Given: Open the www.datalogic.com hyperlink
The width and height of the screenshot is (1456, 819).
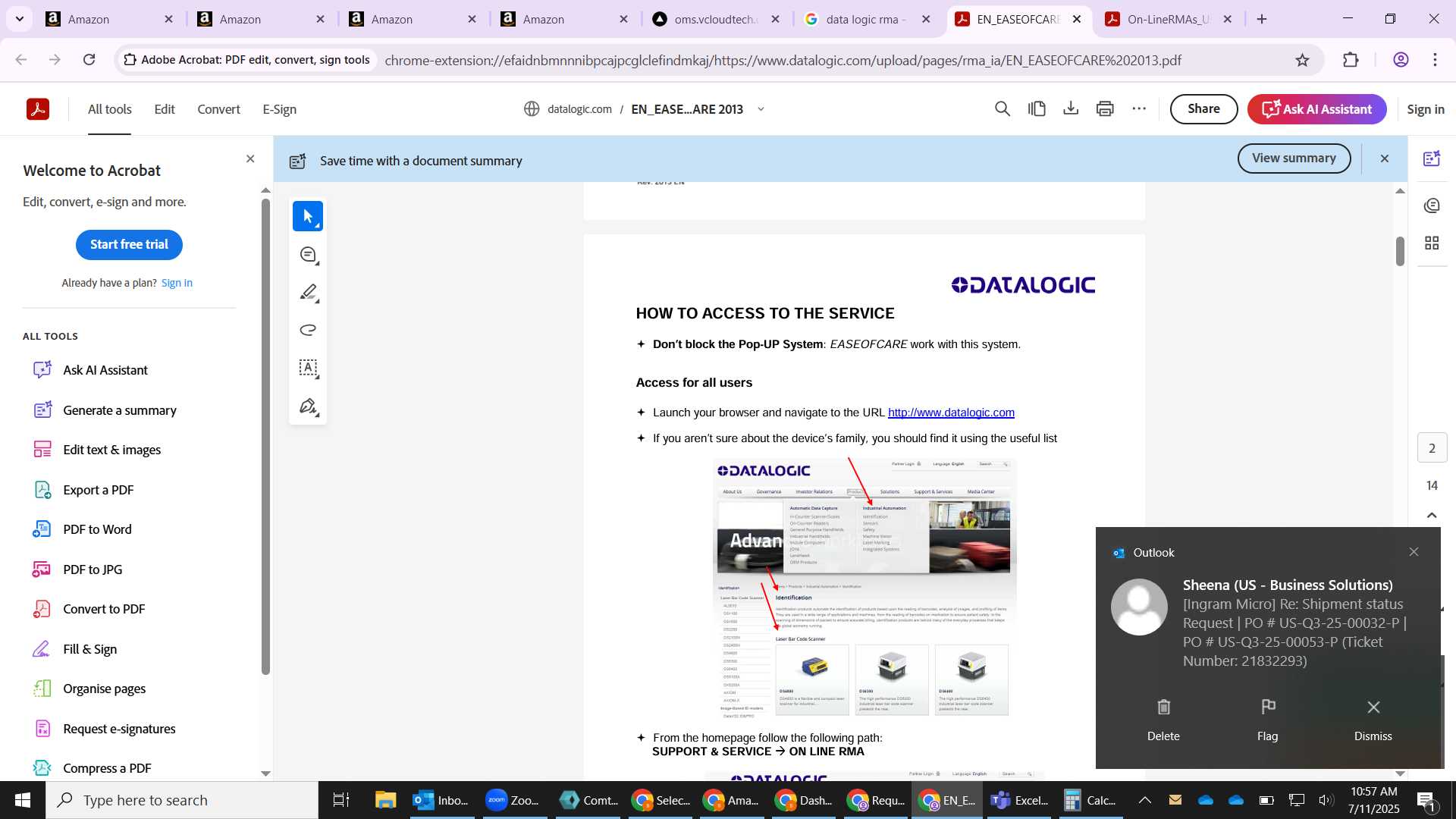Looking at the screenshot, I should click(951, 413).
